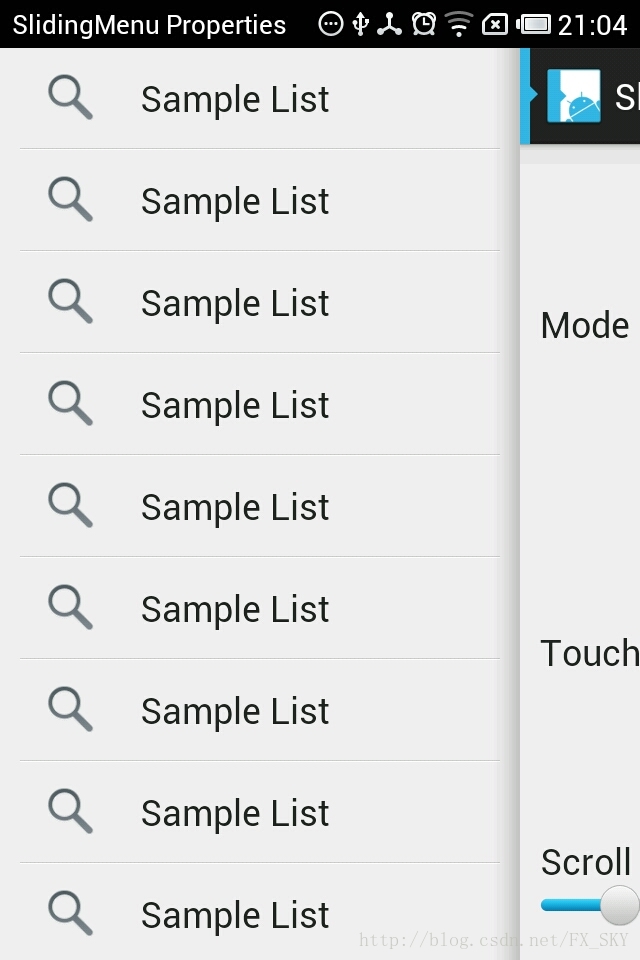The image size is (640, 960).
Task: Tap the alarm clock status bar icon
Action: tap(424, 24)
